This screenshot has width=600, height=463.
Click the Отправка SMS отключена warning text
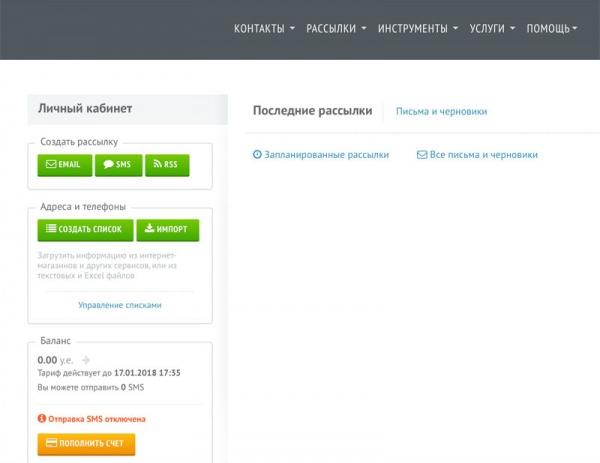[x=98, y=419]
